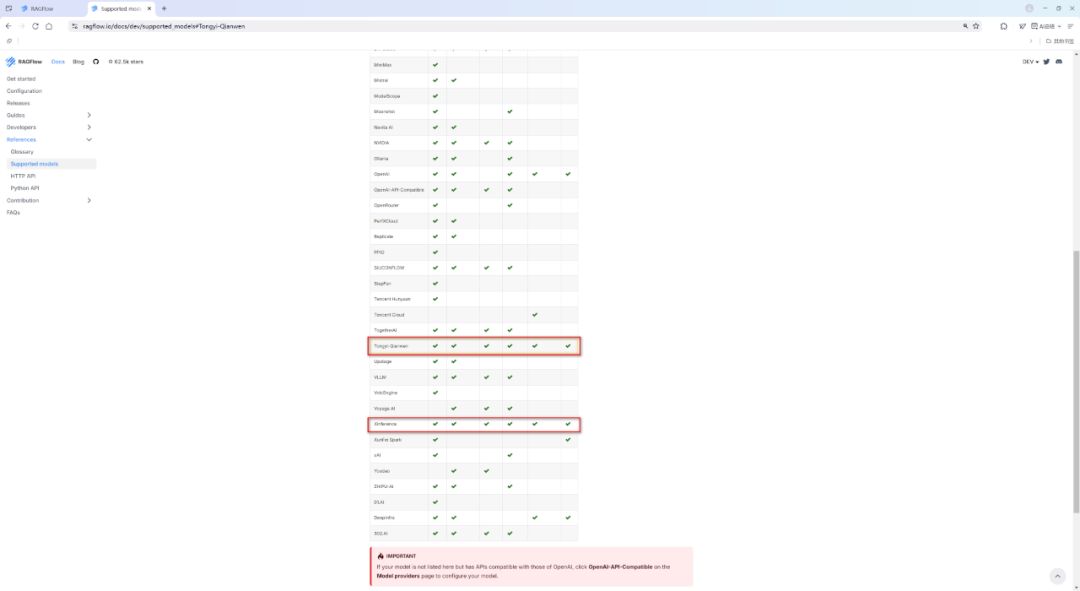Viewport: 1080px width, 591px height.
Task: Open the Discord icon in the header
Action: click(x=1059, y=62)
